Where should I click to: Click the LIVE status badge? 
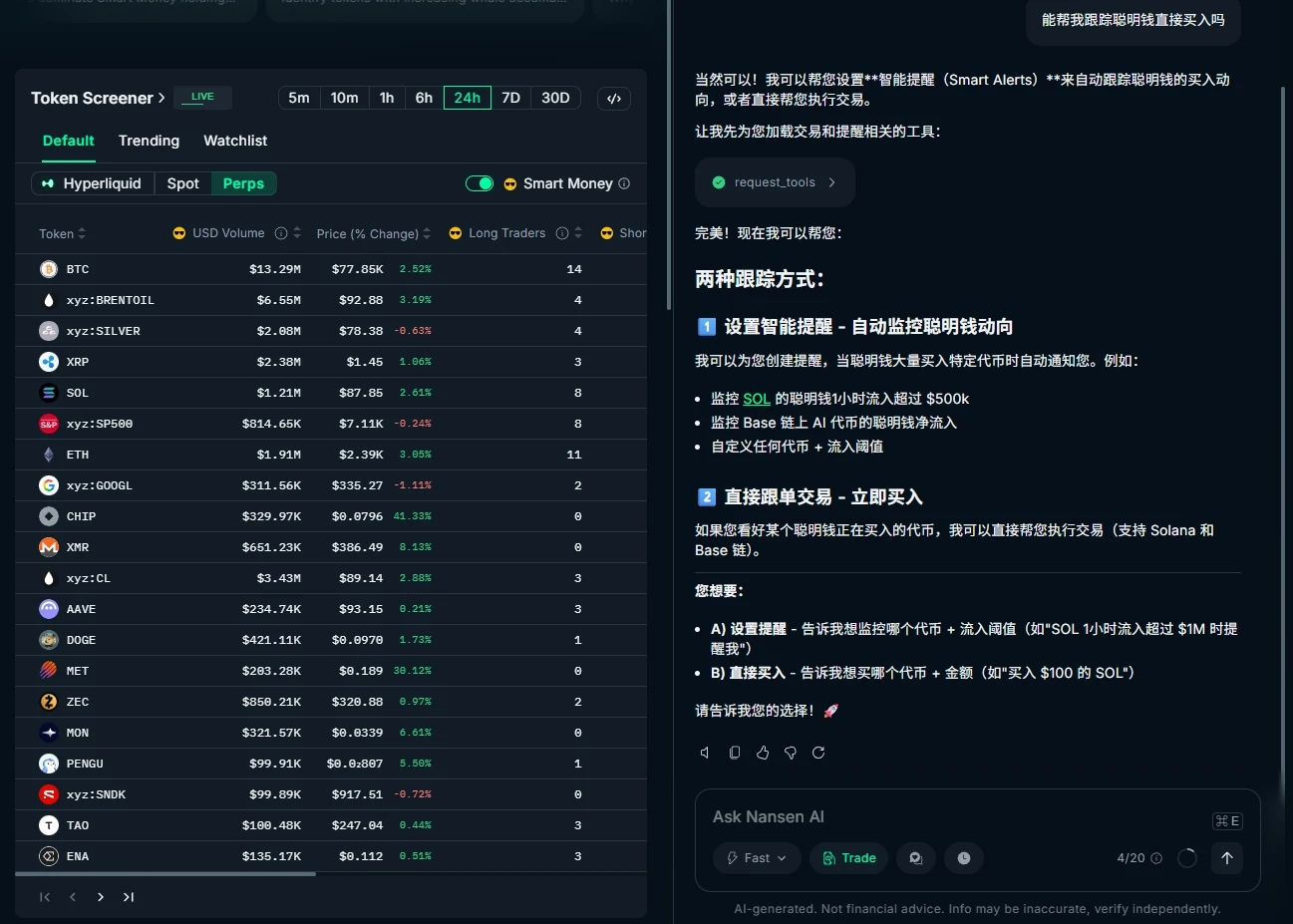tap(203, 97)
